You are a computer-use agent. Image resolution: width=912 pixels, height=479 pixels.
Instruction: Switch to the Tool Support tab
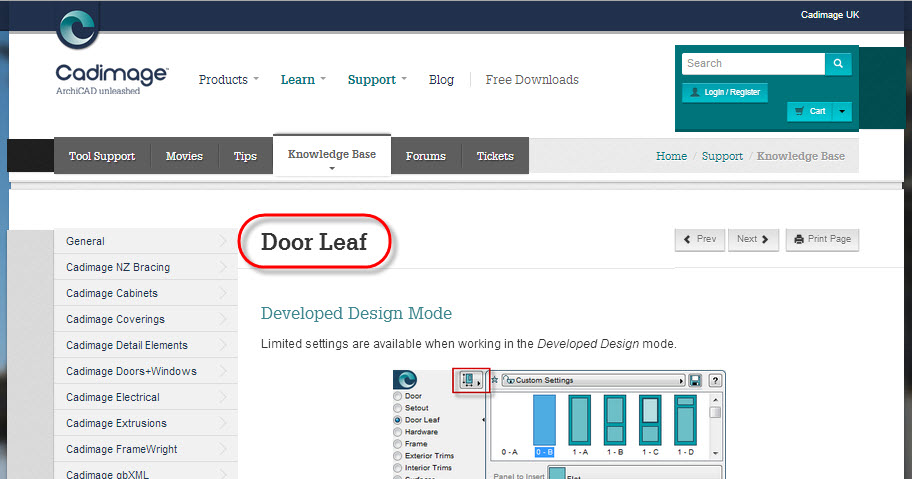click(x=102, y=156)
